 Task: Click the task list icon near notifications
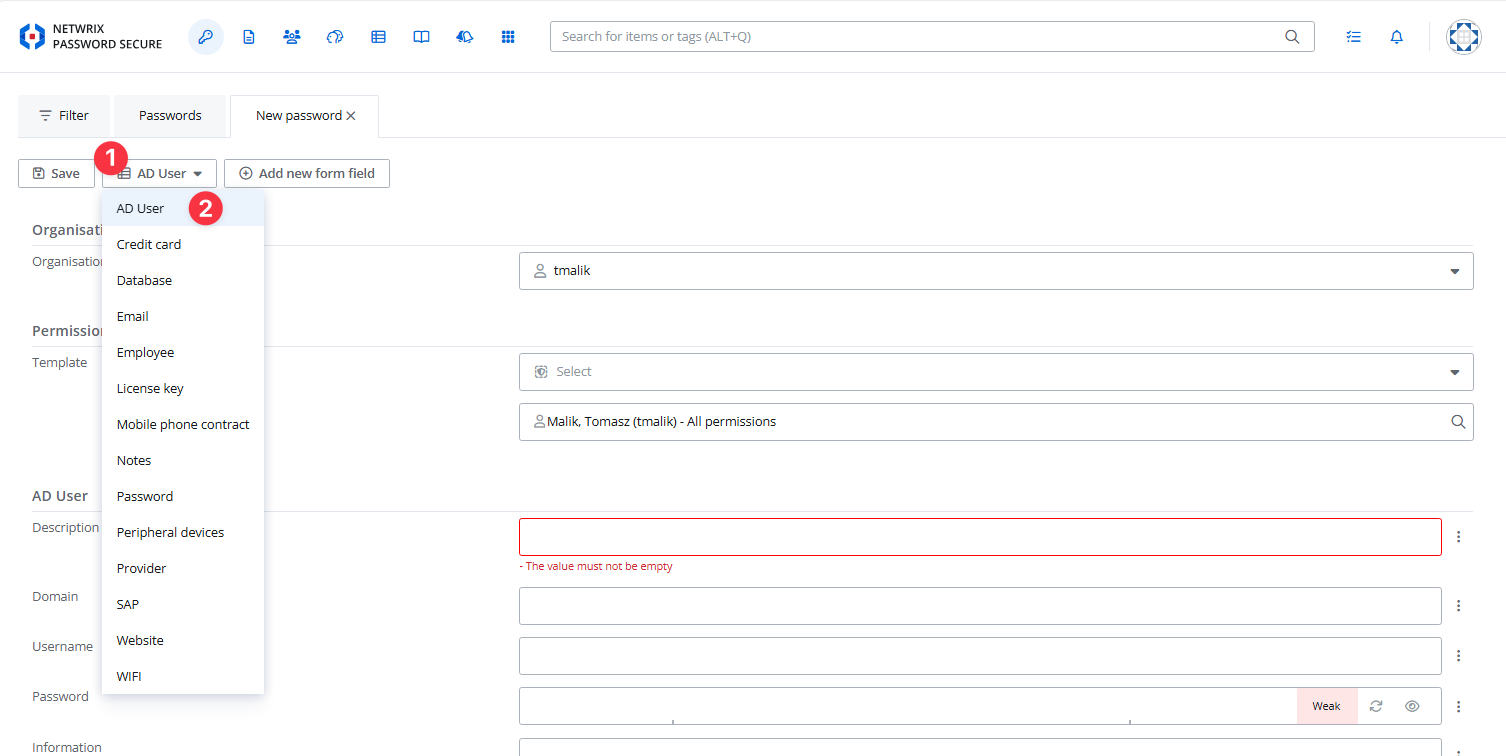click(1353, 36)
